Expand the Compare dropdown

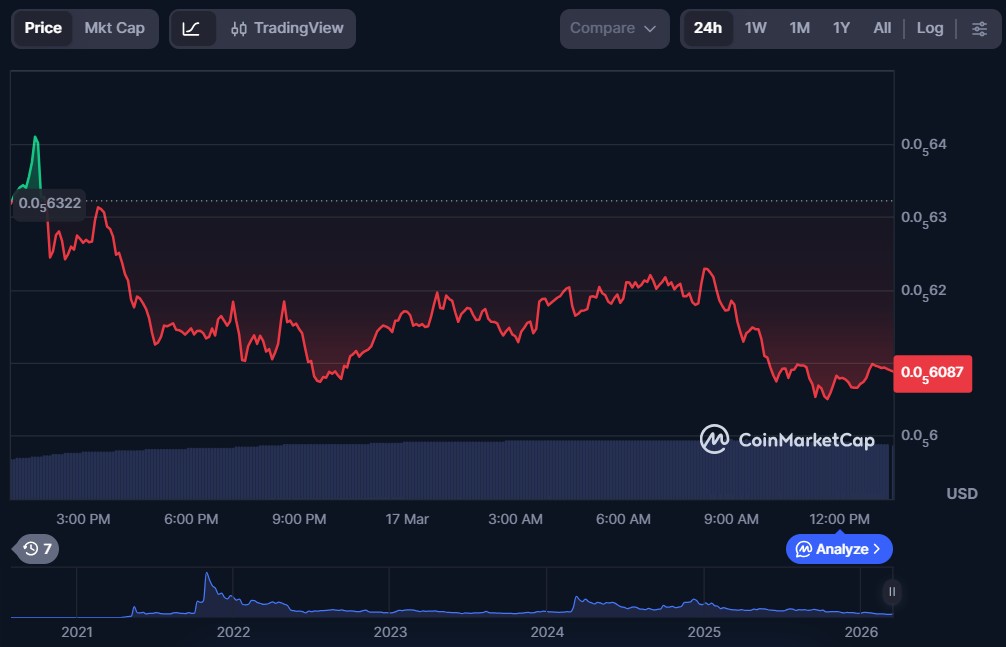pyautogui.click(x=613, y=28)
